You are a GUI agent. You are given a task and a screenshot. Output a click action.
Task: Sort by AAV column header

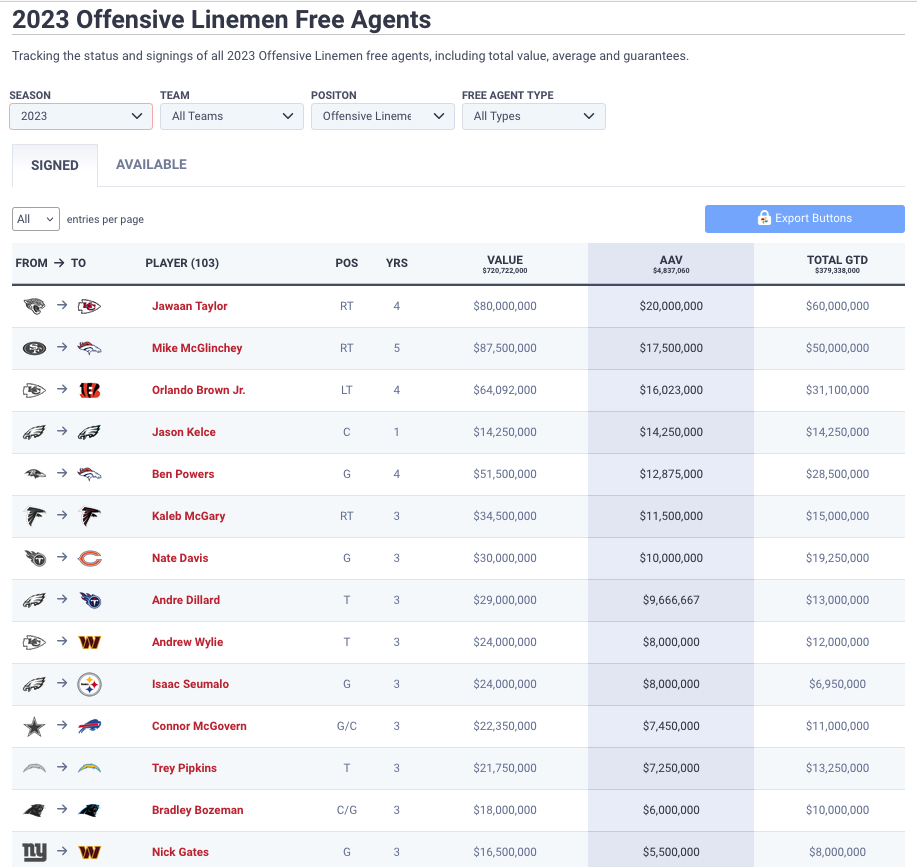[x=671, y=264]
